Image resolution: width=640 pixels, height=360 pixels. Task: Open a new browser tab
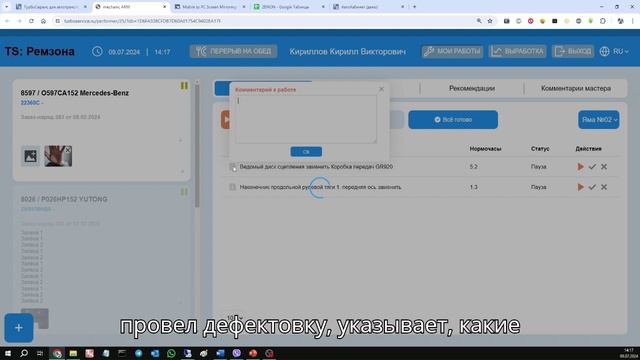tap(414, 7)
